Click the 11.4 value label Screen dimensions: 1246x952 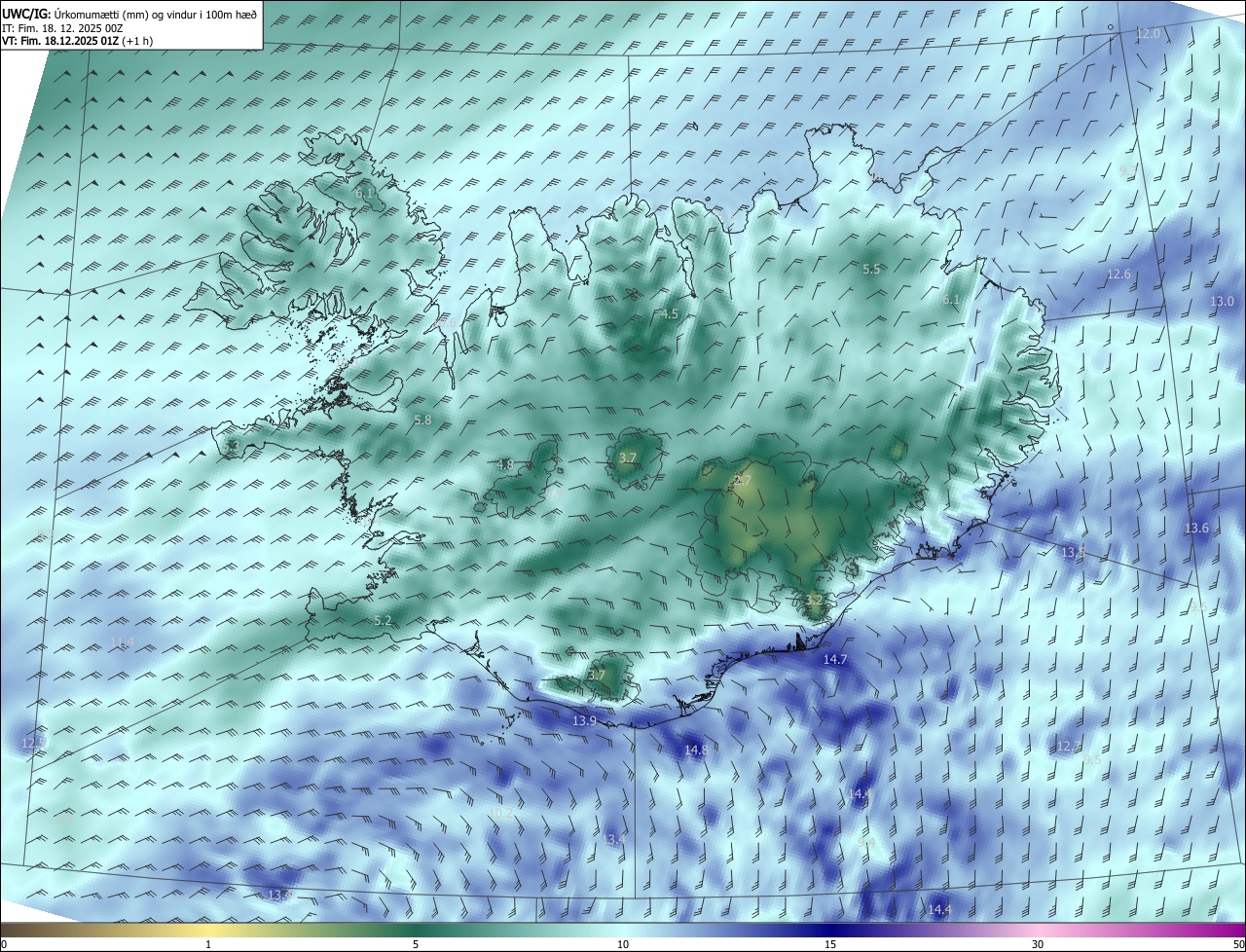click(x=122, y=642)
